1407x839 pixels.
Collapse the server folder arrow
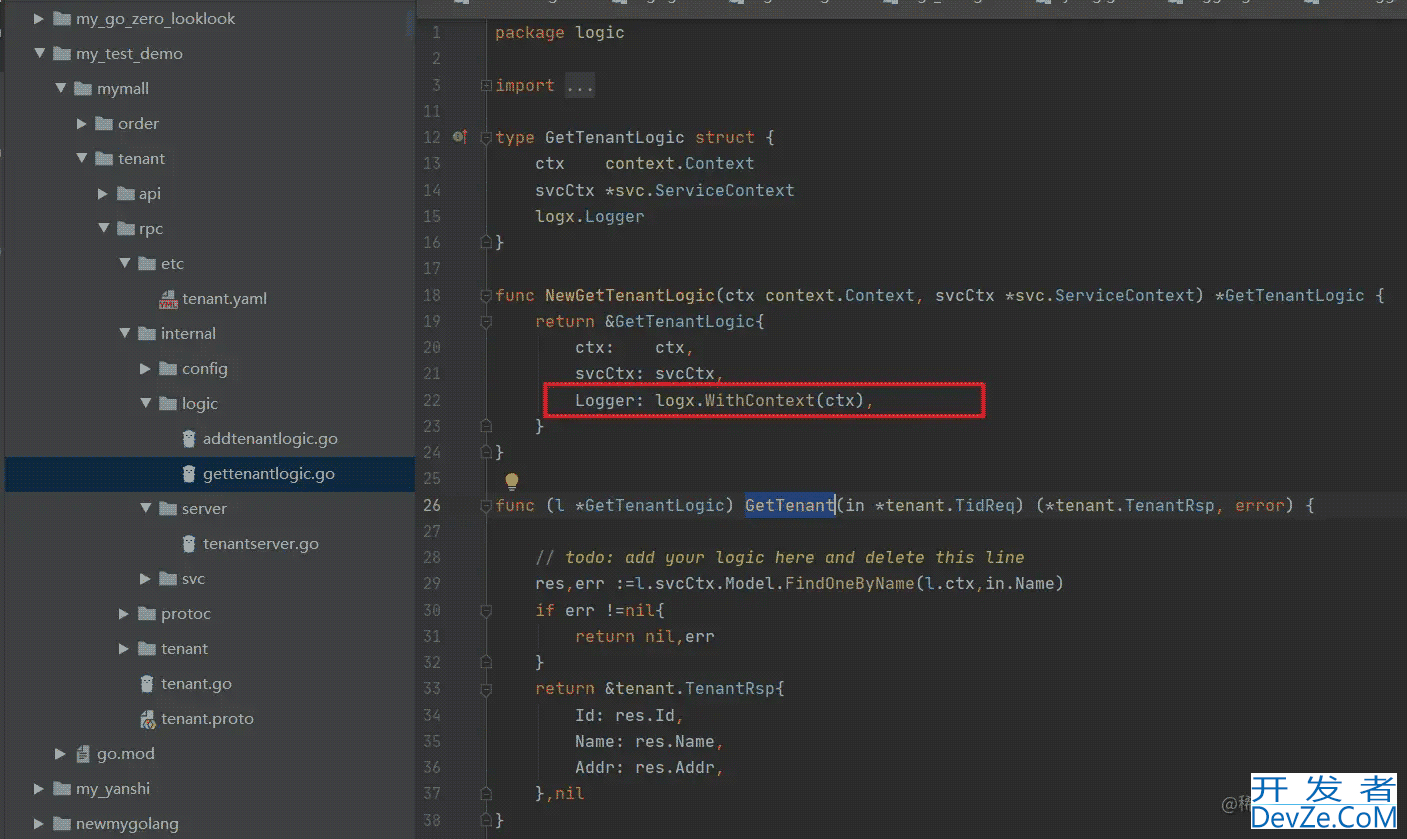coord(145,509)
